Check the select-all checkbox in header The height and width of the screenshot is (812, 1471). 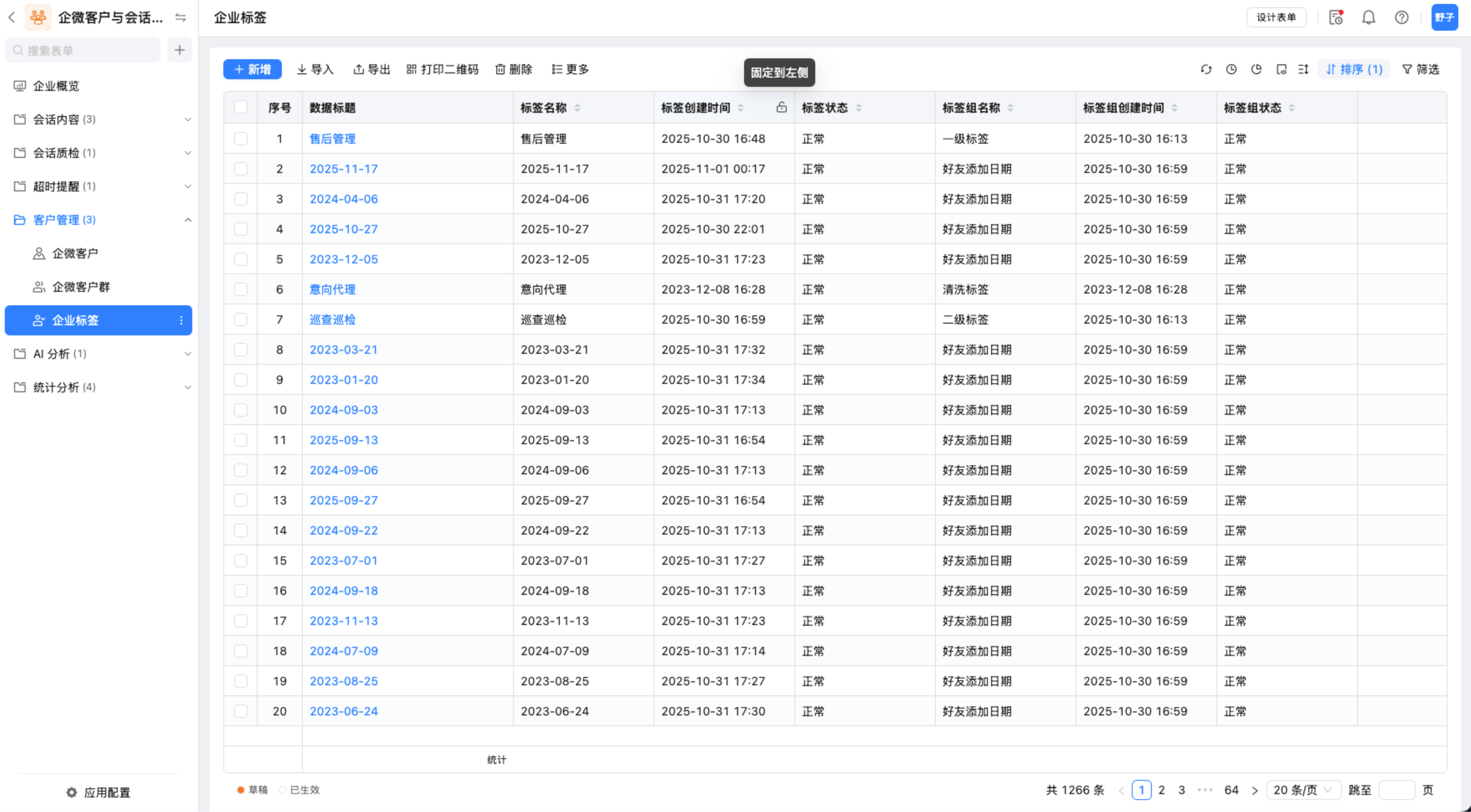tap(240, 107)
